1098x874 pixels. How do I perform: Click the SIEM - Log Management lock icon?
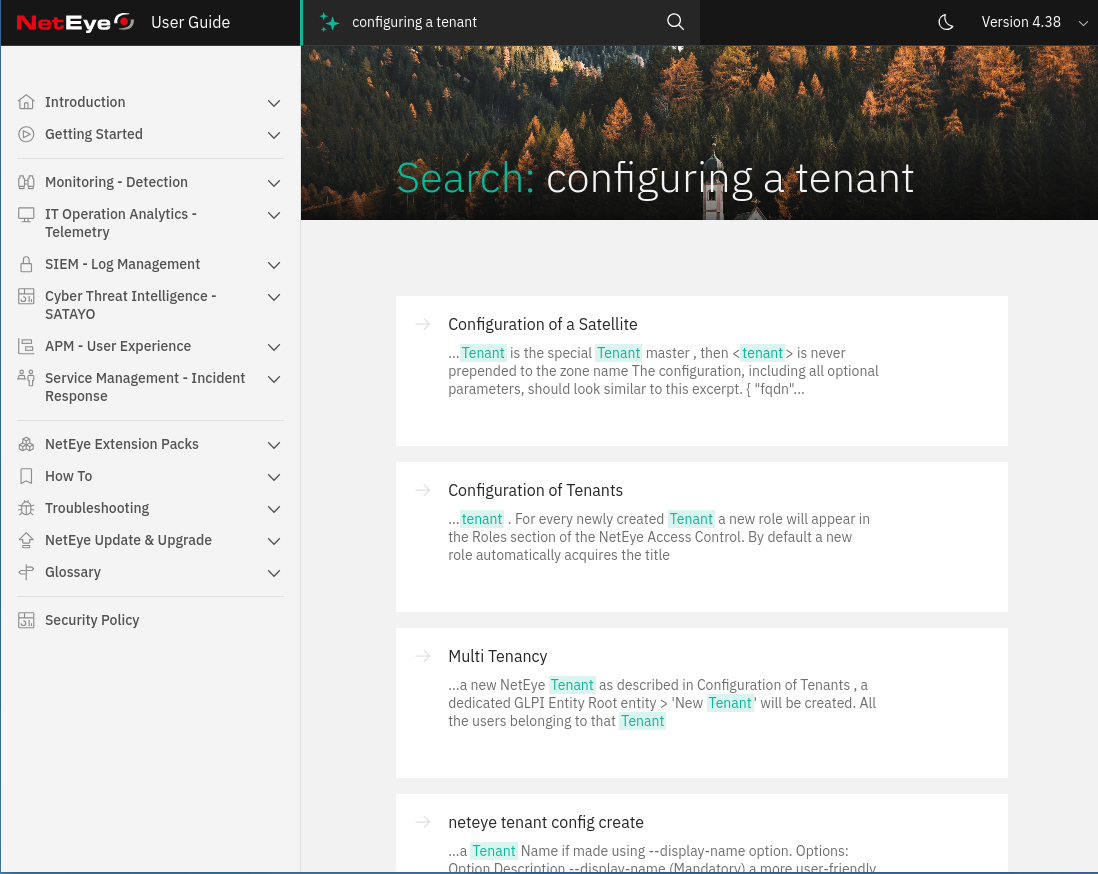click(x=25, y=264)
